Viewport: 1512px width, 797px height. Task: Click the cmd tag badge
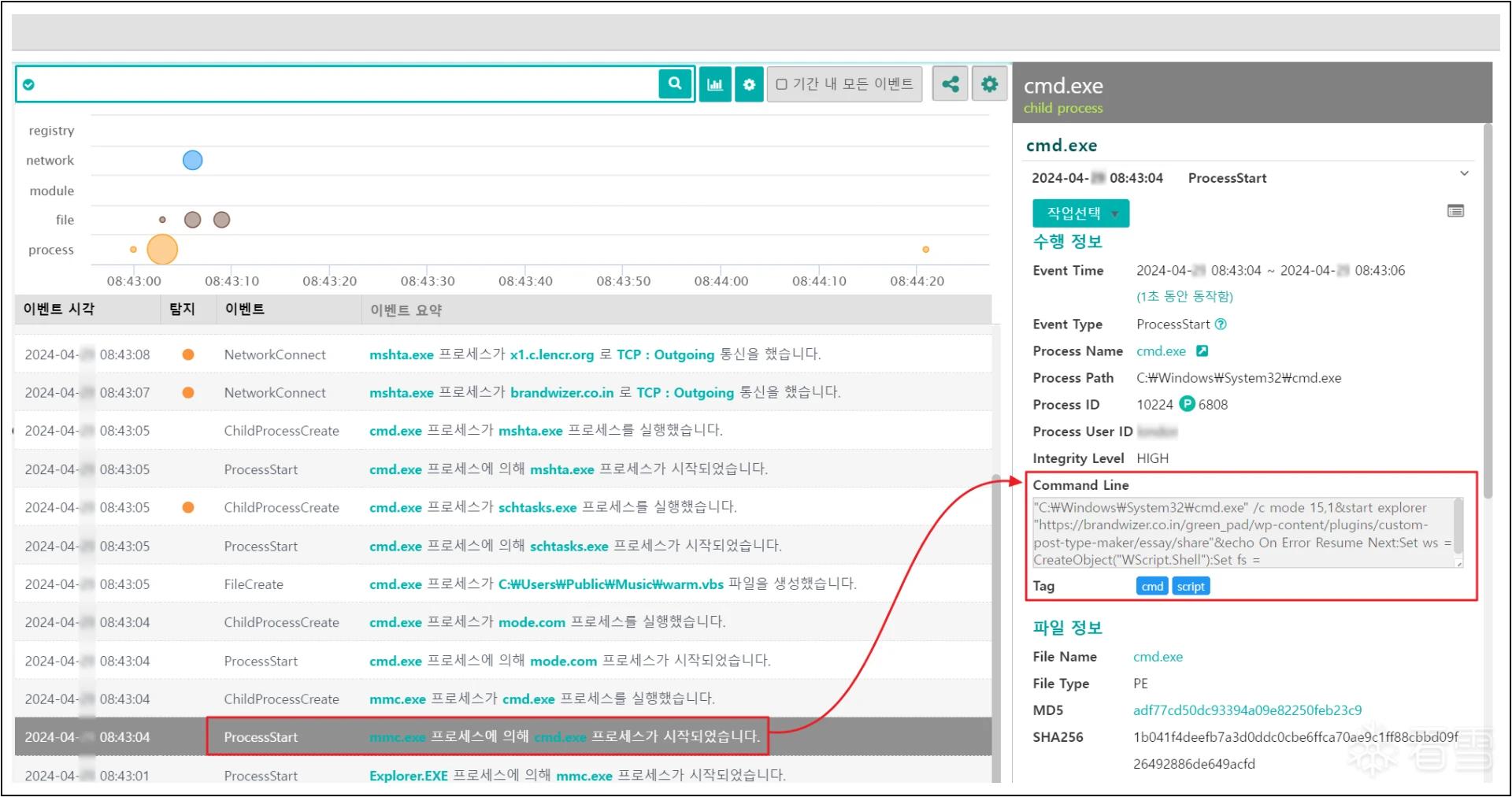point(1152,586)
